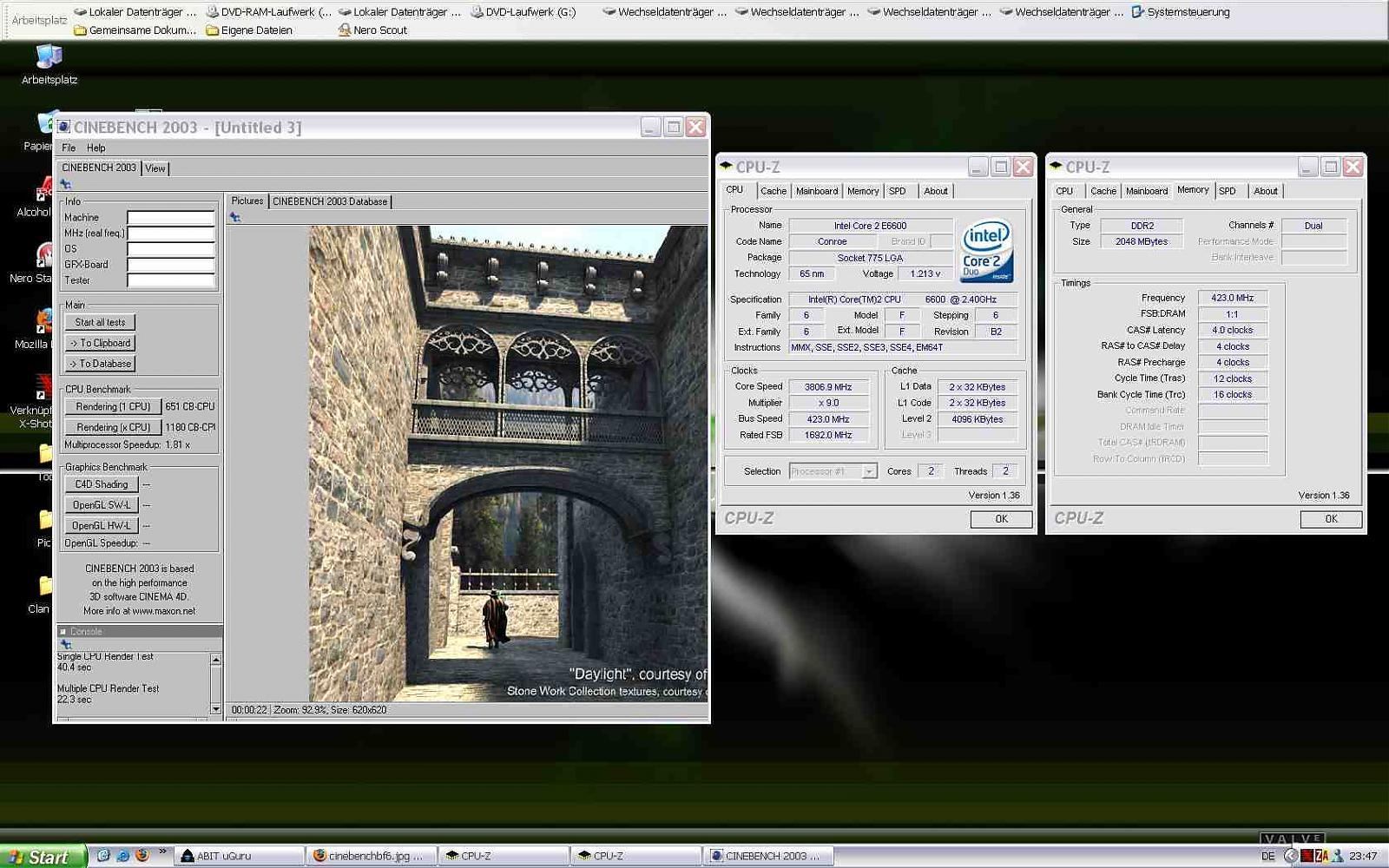
Task: Open the Windows Start menu
Action: tap(43, 856)
